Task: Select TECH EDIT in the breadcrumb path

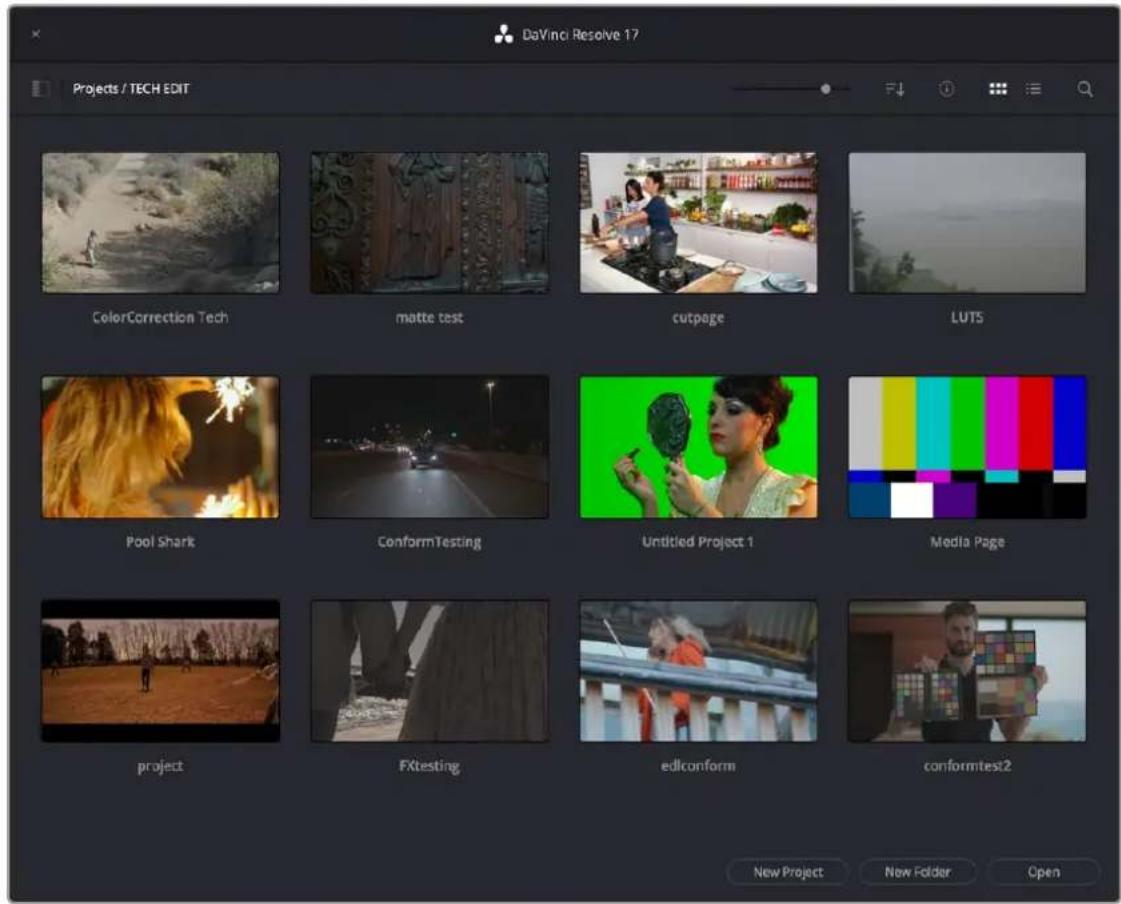Action: pyautogui.click(x=159, y=89)
